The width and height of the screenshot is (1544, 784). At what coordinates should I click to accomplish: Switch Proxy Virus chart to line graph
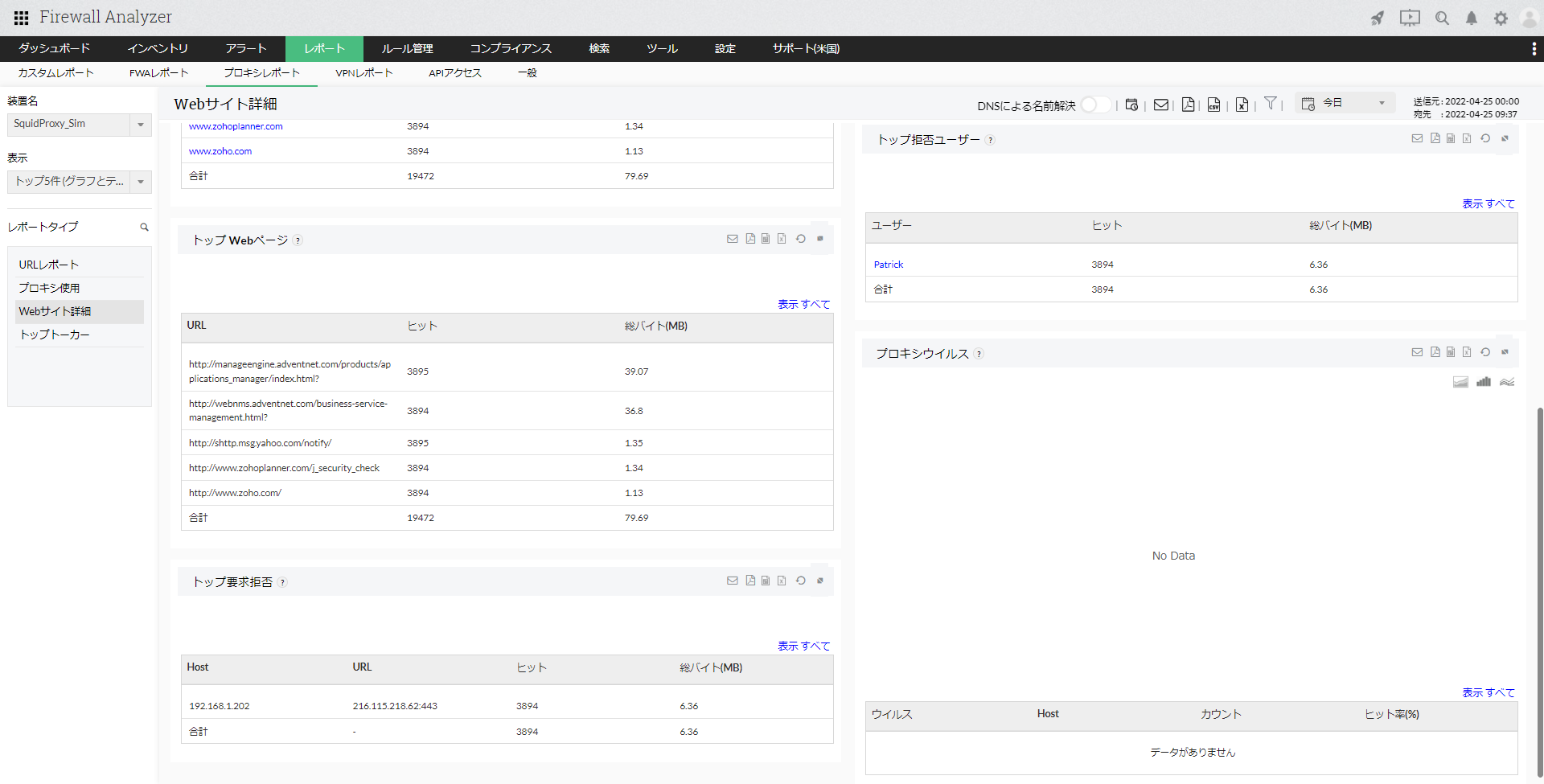[x=1507, y=382]
